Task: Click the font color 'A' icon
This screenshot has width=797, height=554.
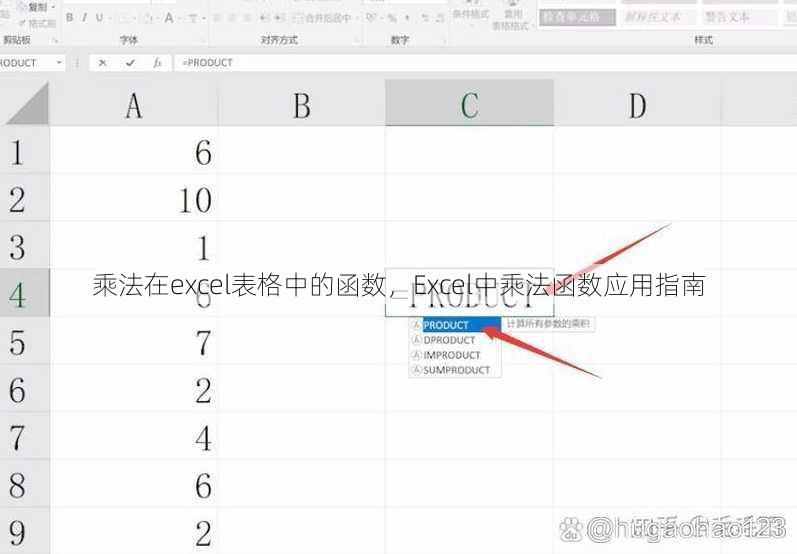Action: (168, 18)
